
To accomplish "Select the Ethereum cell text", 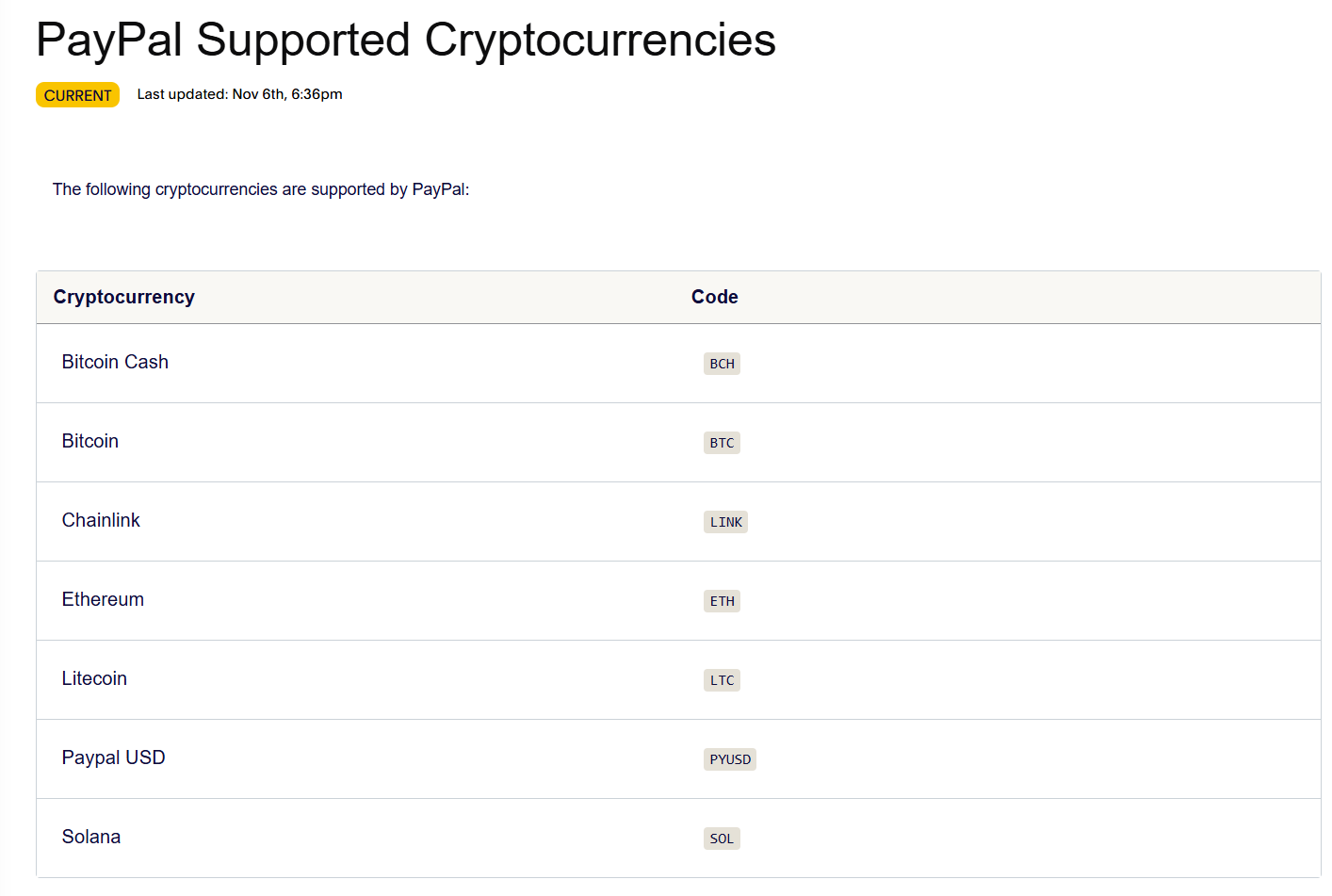I will click(x=103, y=599).
